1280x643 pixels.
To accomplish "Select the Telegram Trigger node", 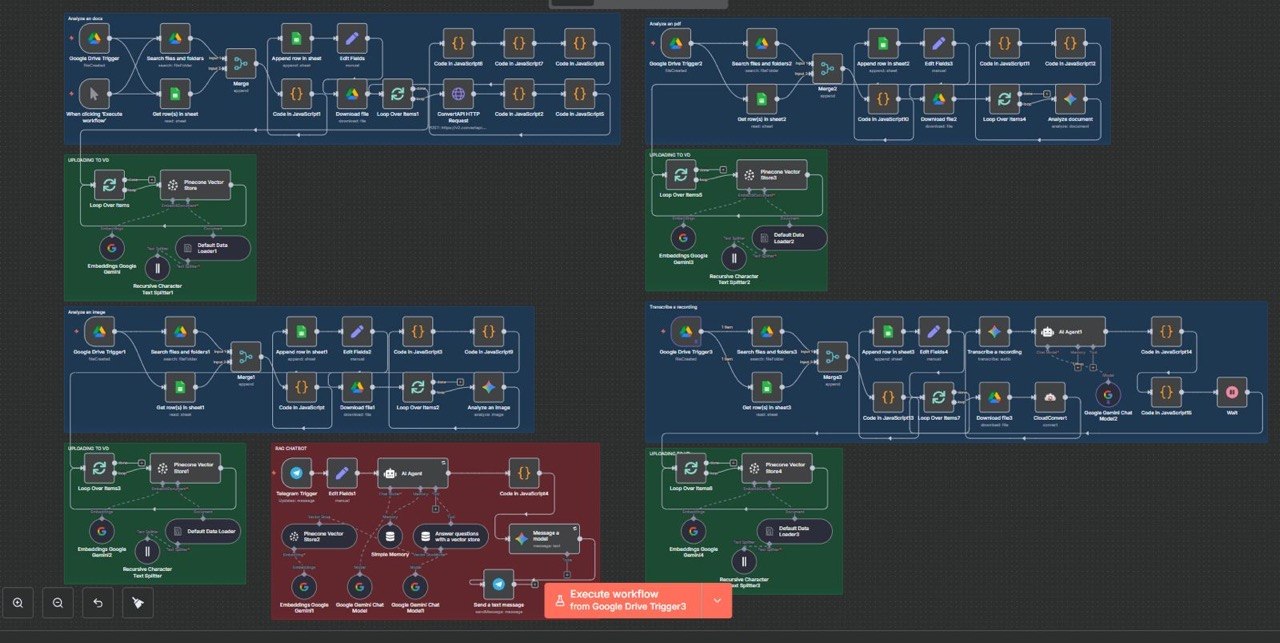I will pos(296,472).
